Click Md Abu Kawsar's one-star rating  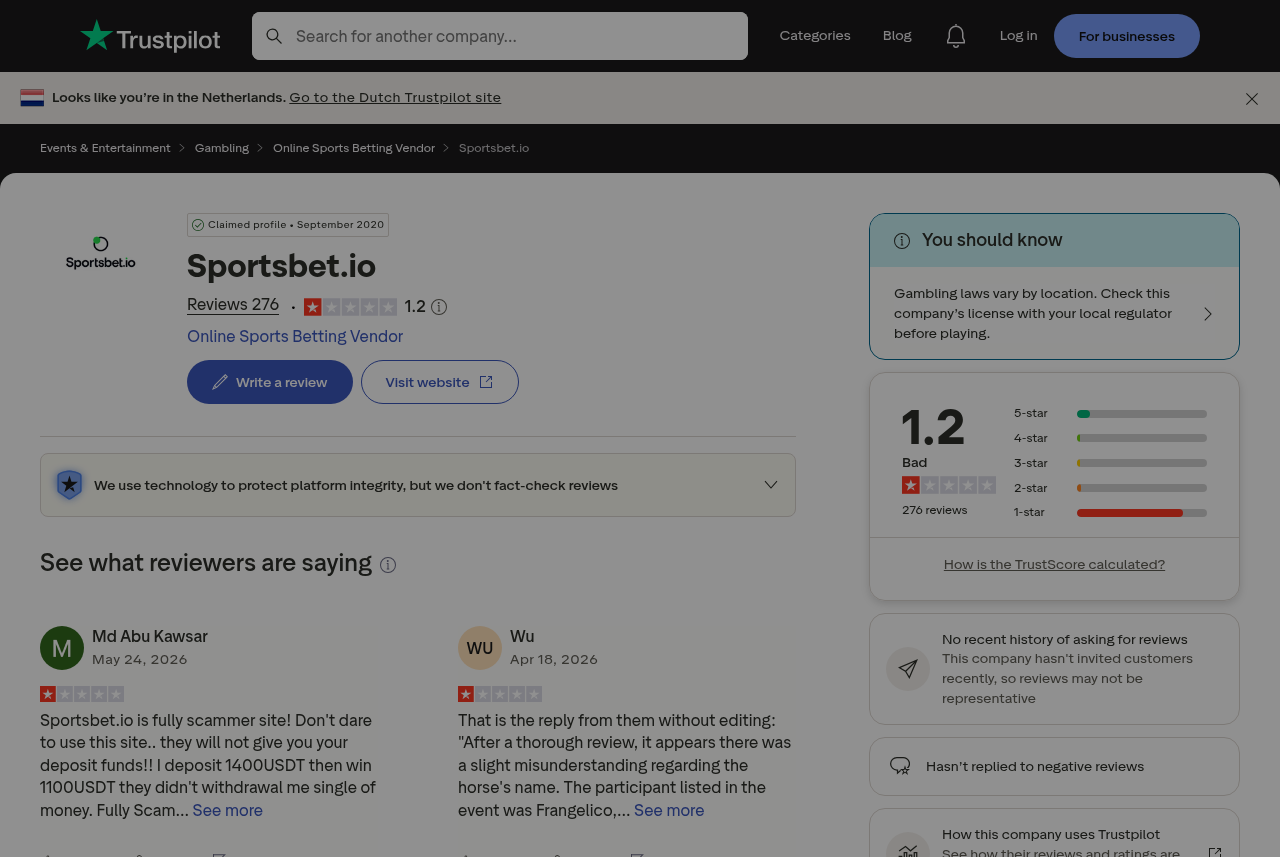(82, 694)
